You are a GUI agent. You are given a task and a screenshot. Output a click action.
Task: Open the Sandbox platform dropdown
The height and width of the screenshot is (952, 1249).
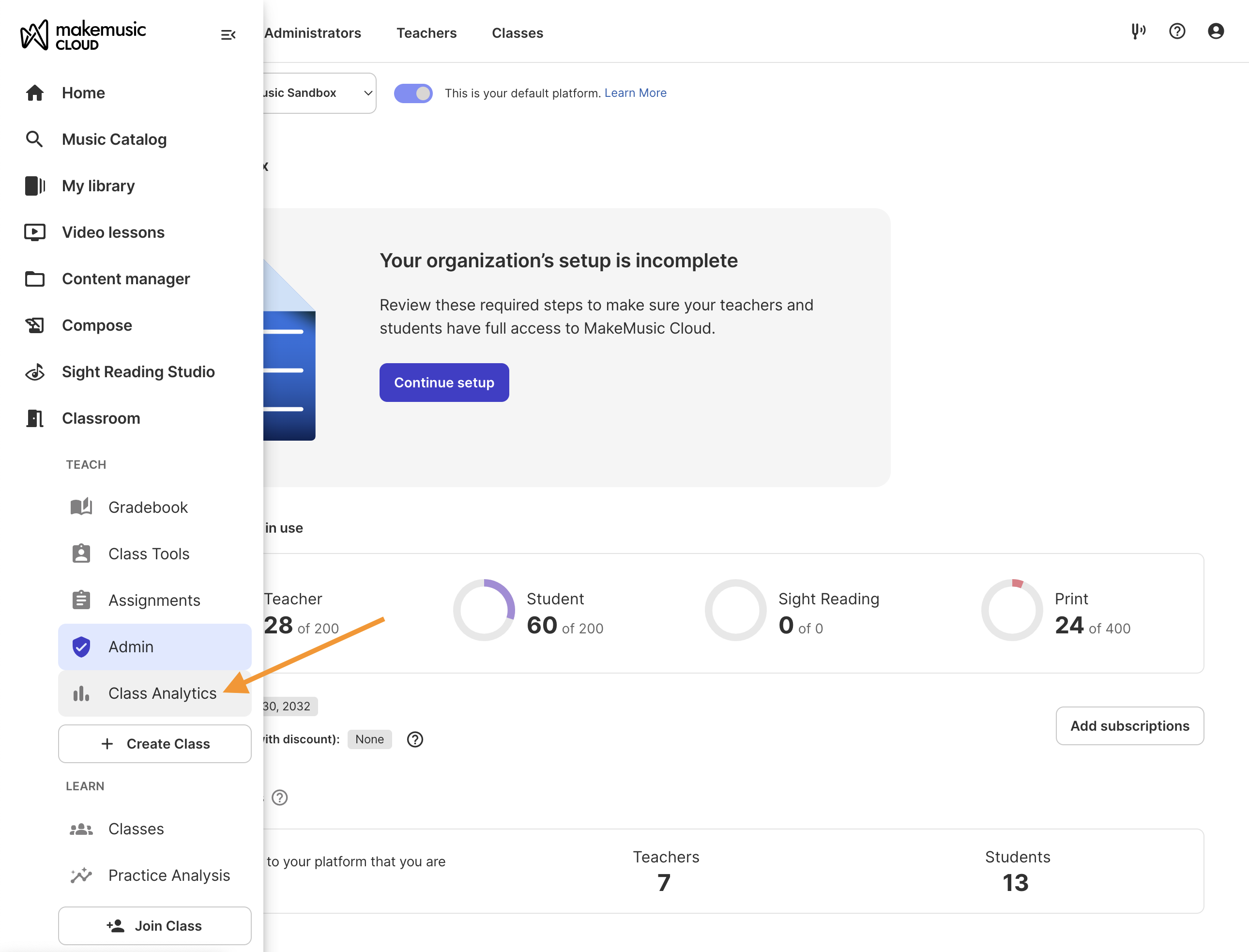pos(319,93)
